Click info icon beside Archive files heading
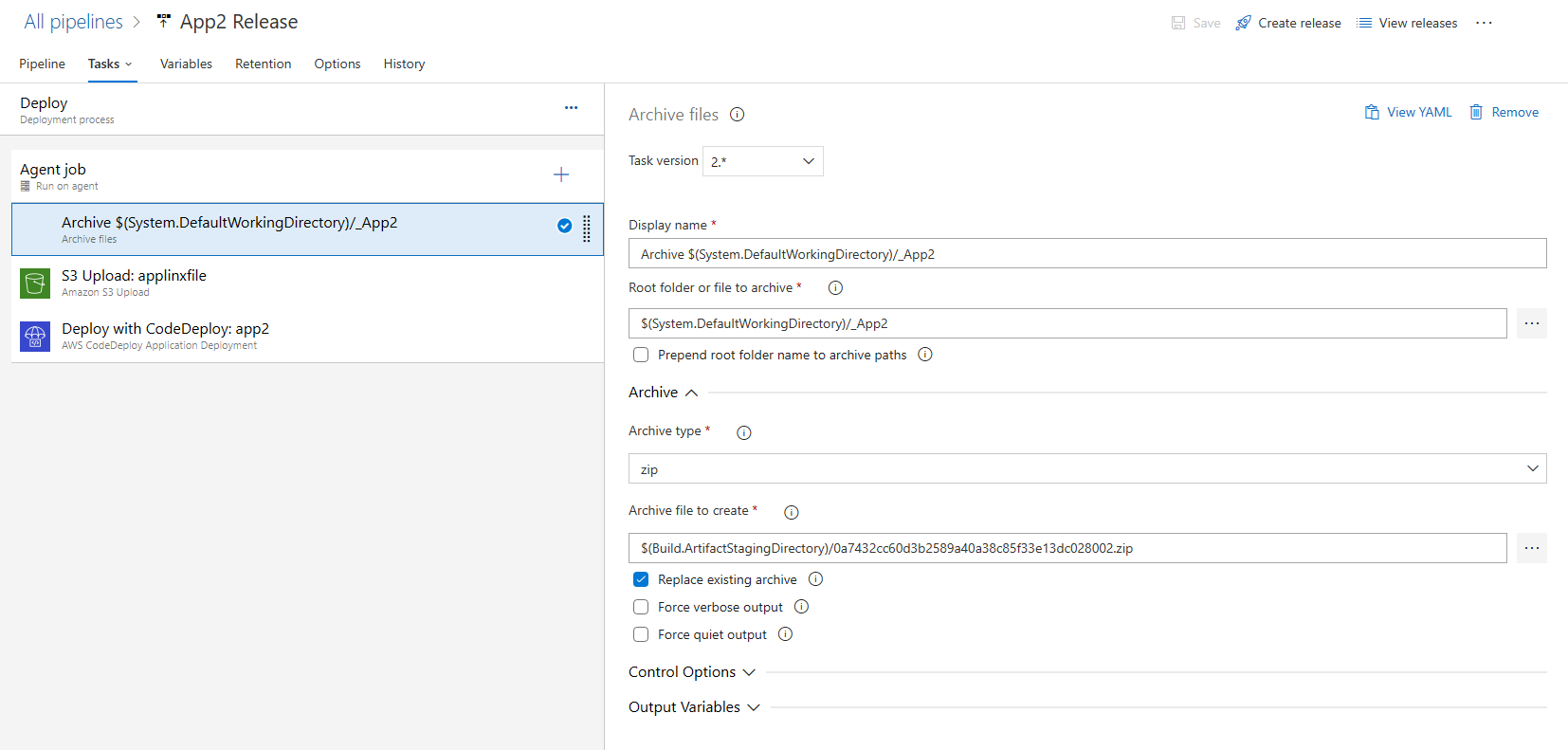The height and width of the screenshot is (750, 1568). pyautogui.click(x=738, y=115)
